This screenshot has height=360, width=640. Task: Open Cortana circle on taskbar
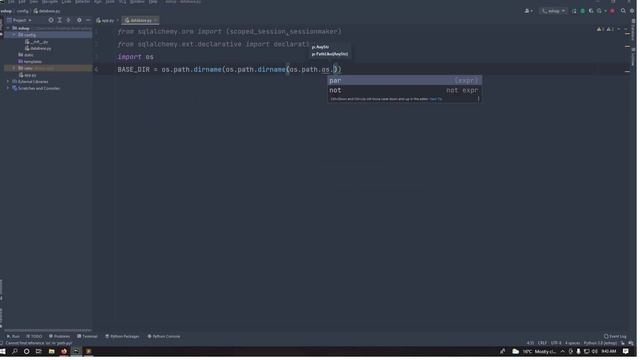tap(27, 352)
